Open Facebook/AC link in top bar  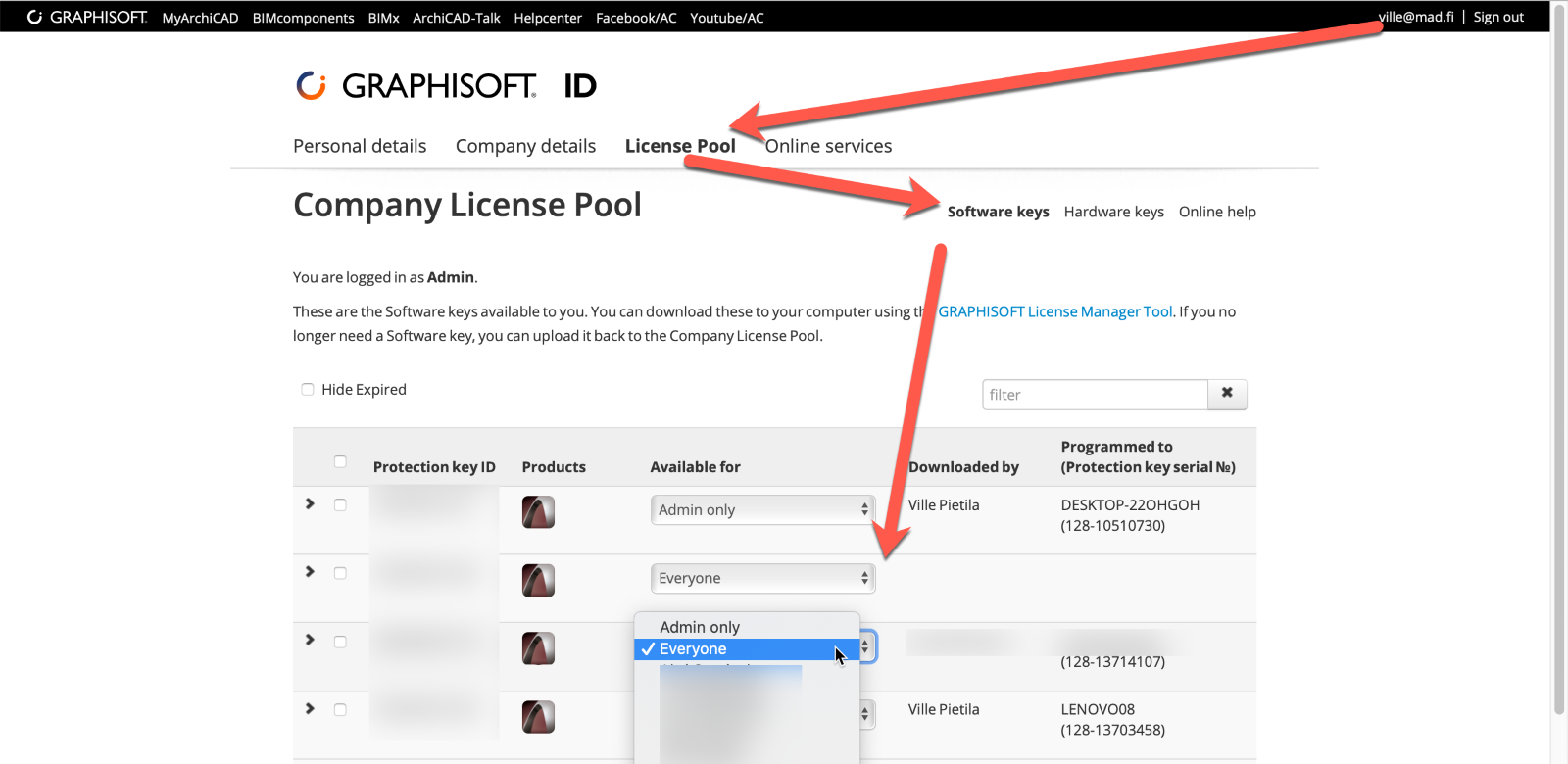click(636, 18)
